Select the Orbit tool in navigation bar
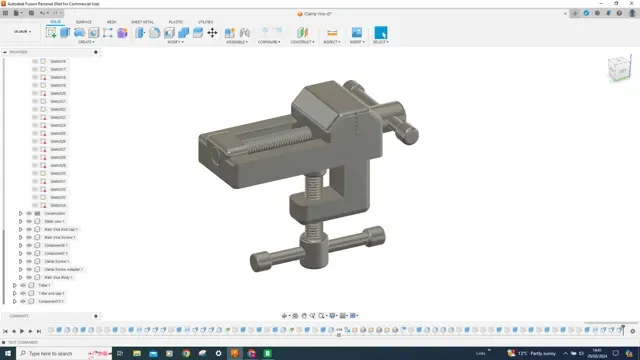640x360 pixels. pyautogui.click(x=284, y=316)
